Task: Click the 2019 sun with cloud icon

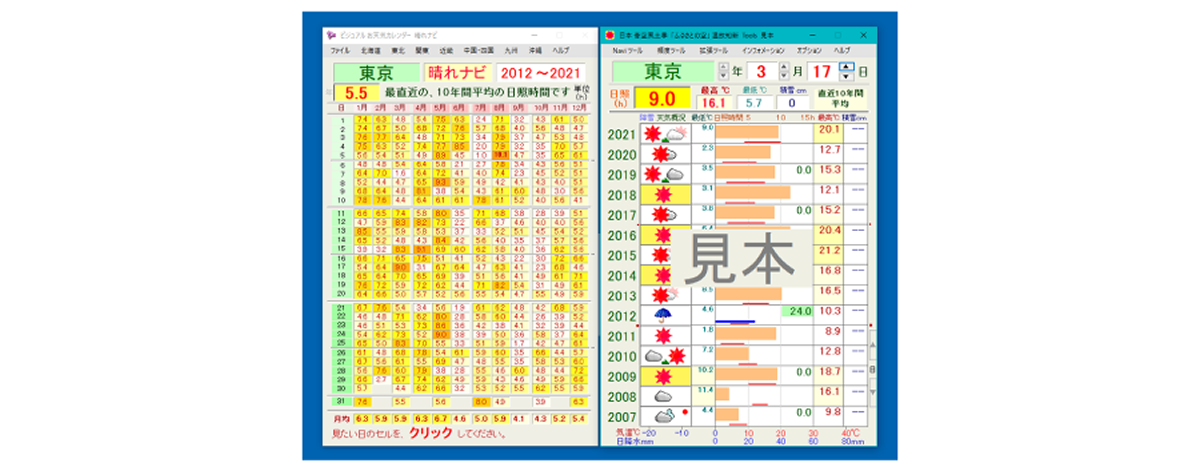Action: coord(662,174)
